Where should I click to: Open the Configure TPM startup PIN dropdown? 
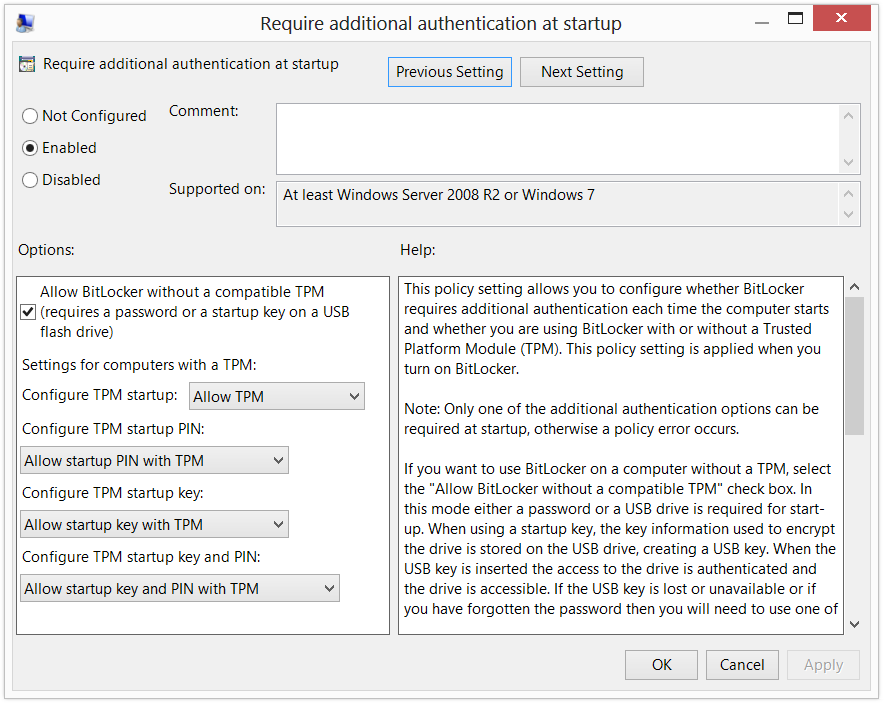coord(154,460)
